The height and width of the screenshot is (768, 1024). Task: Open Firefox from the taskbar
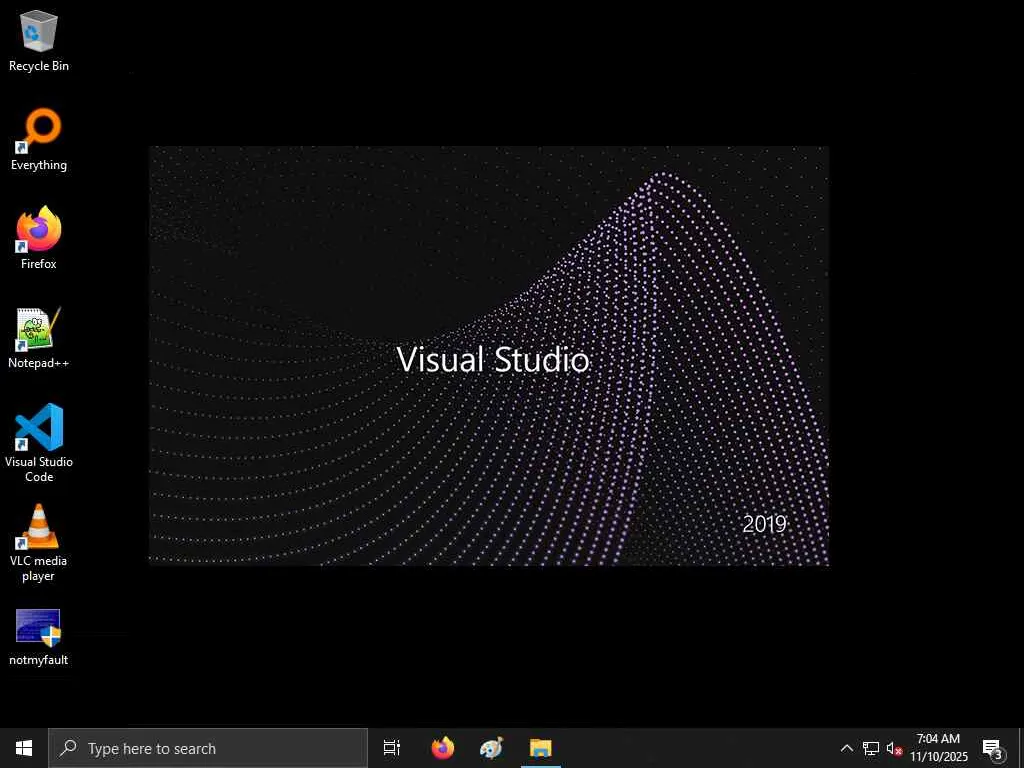443,748
